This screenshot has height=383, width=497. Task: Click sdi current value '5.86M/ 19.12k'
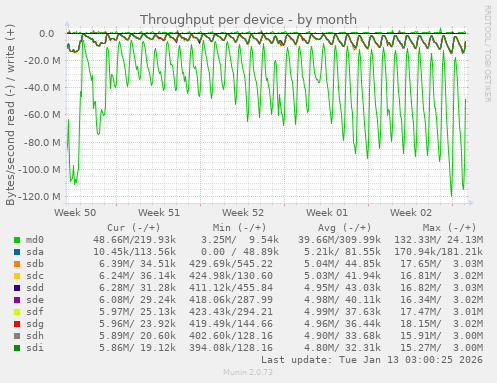[x=137, y=348]
